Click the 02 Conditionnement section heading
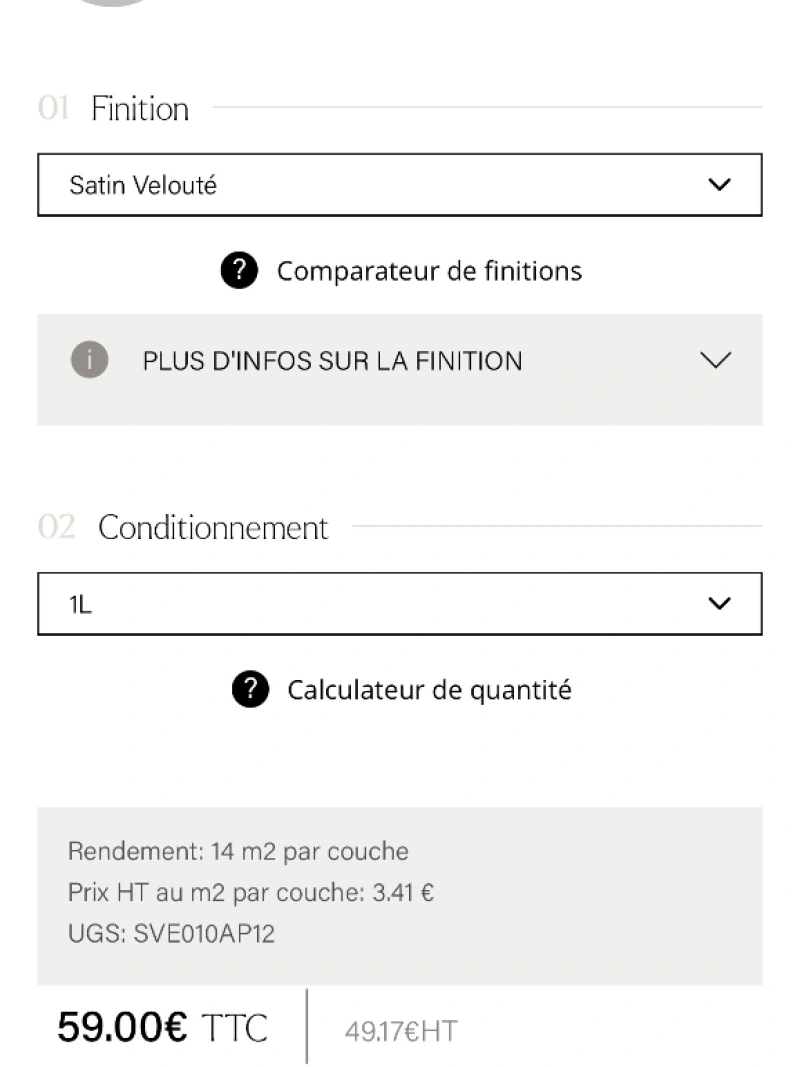The image size is (800, 1067). (183, 527)
